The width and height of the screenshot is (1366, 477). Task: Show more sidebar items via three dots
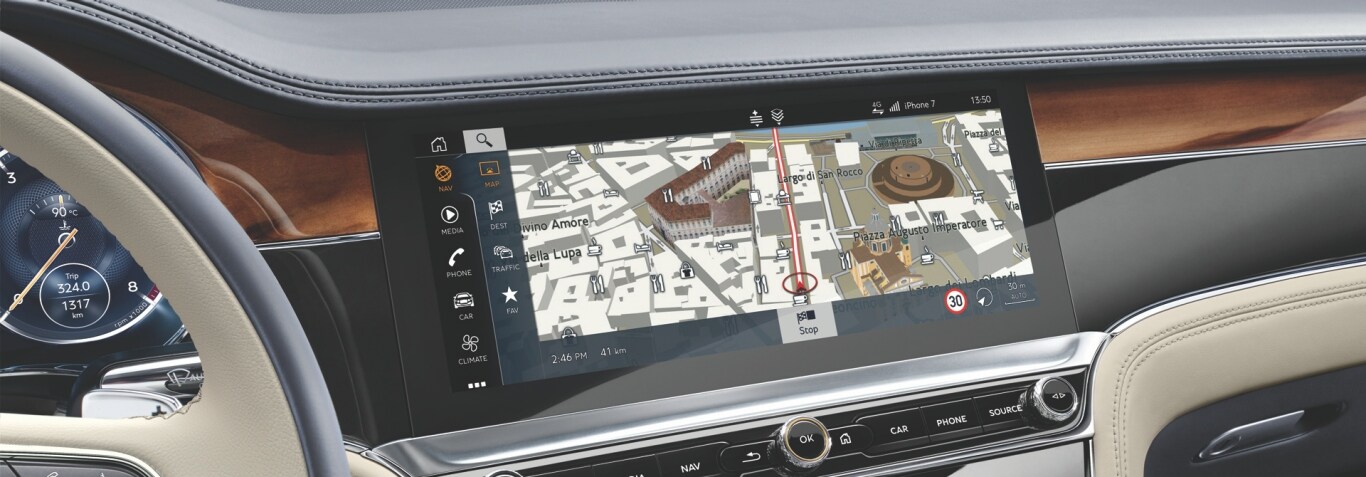coord(477,383)
